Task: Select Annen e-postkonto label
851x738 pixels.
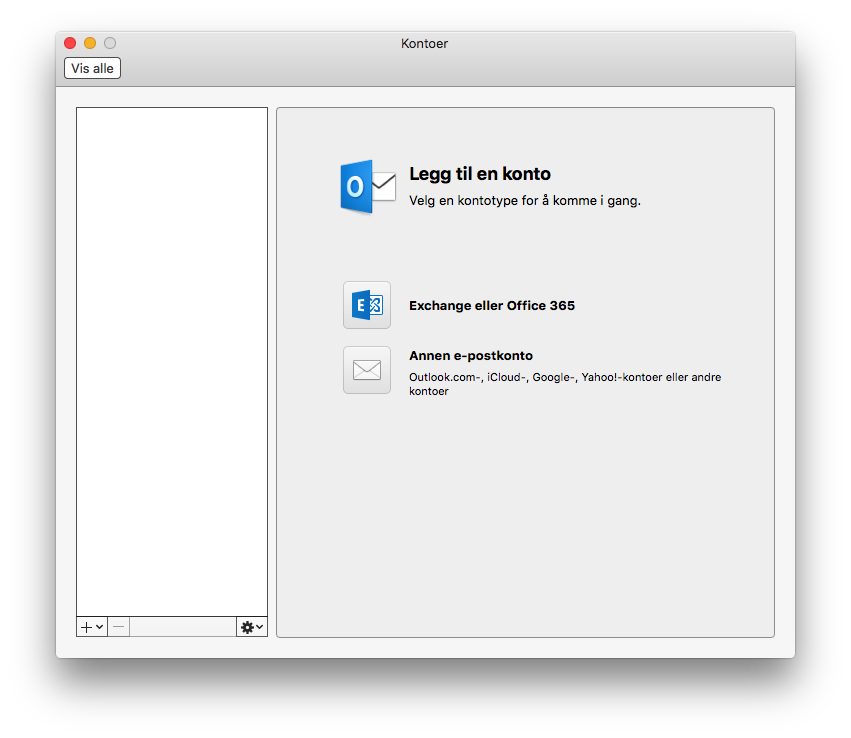Action: 471,355
